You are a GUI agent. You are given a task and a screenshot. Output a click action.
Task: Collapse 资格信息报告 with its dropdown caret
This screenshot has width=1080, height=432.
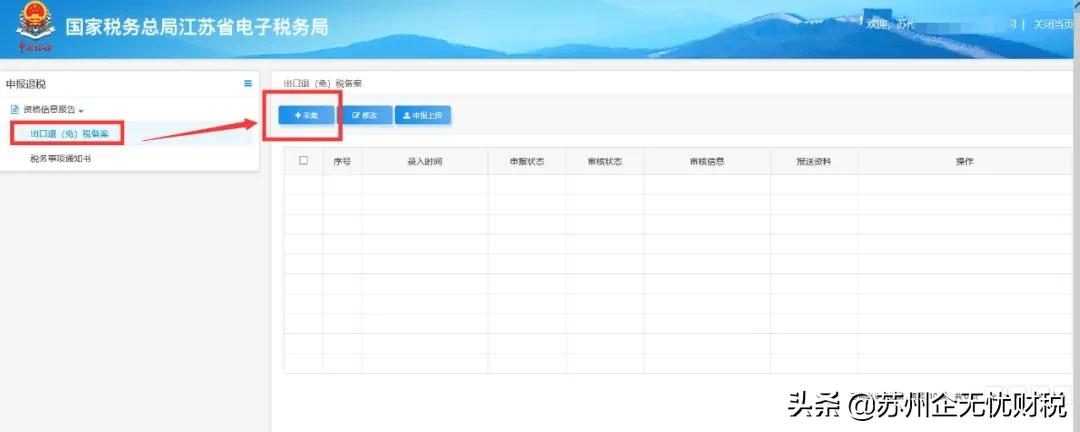81,110
